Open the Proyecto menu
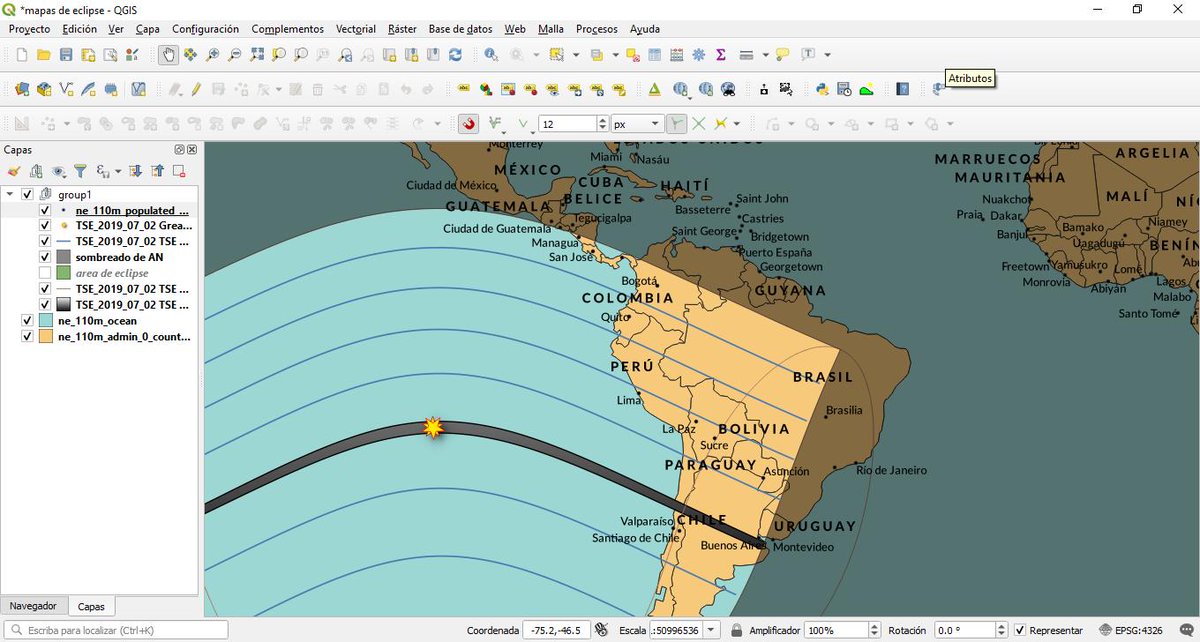This screenshot has width=1200, height=642. (29, 29)
